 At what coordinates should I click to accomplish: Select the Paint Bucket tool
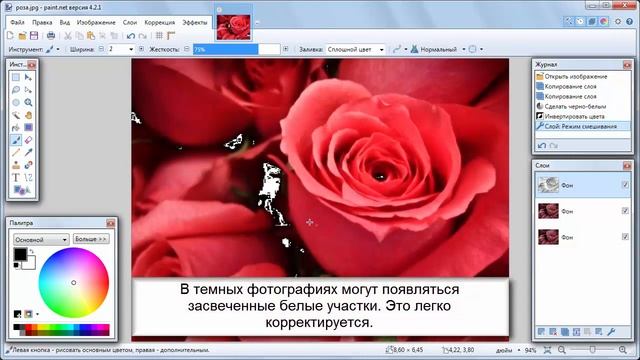[16, 128]
